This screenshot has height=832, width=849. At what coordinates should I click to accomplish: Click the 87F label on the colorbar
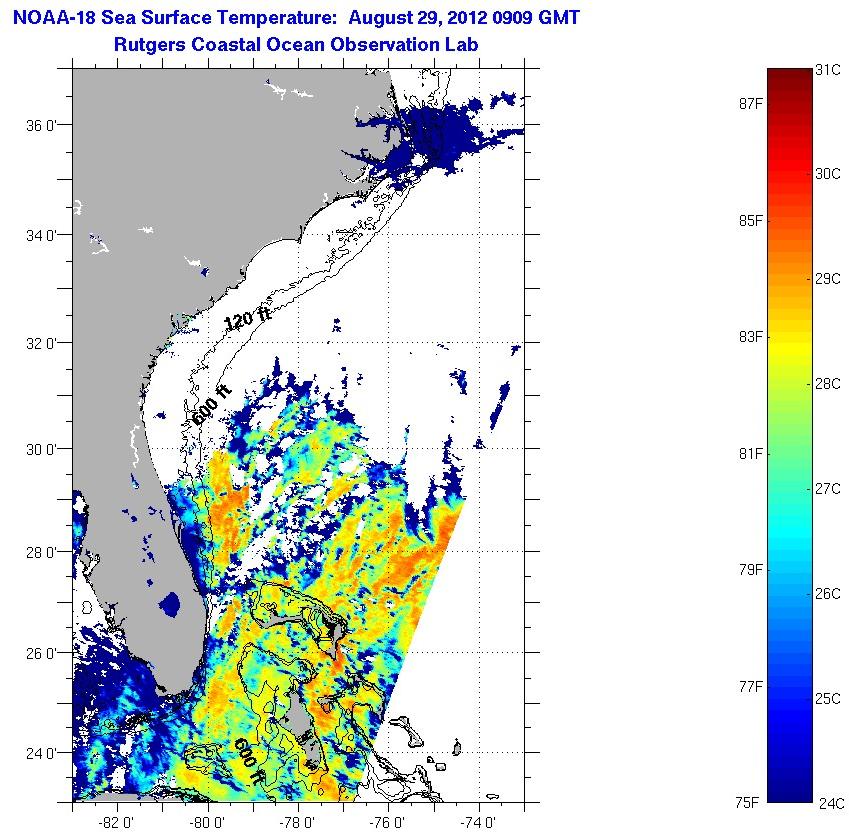(750, 104)
